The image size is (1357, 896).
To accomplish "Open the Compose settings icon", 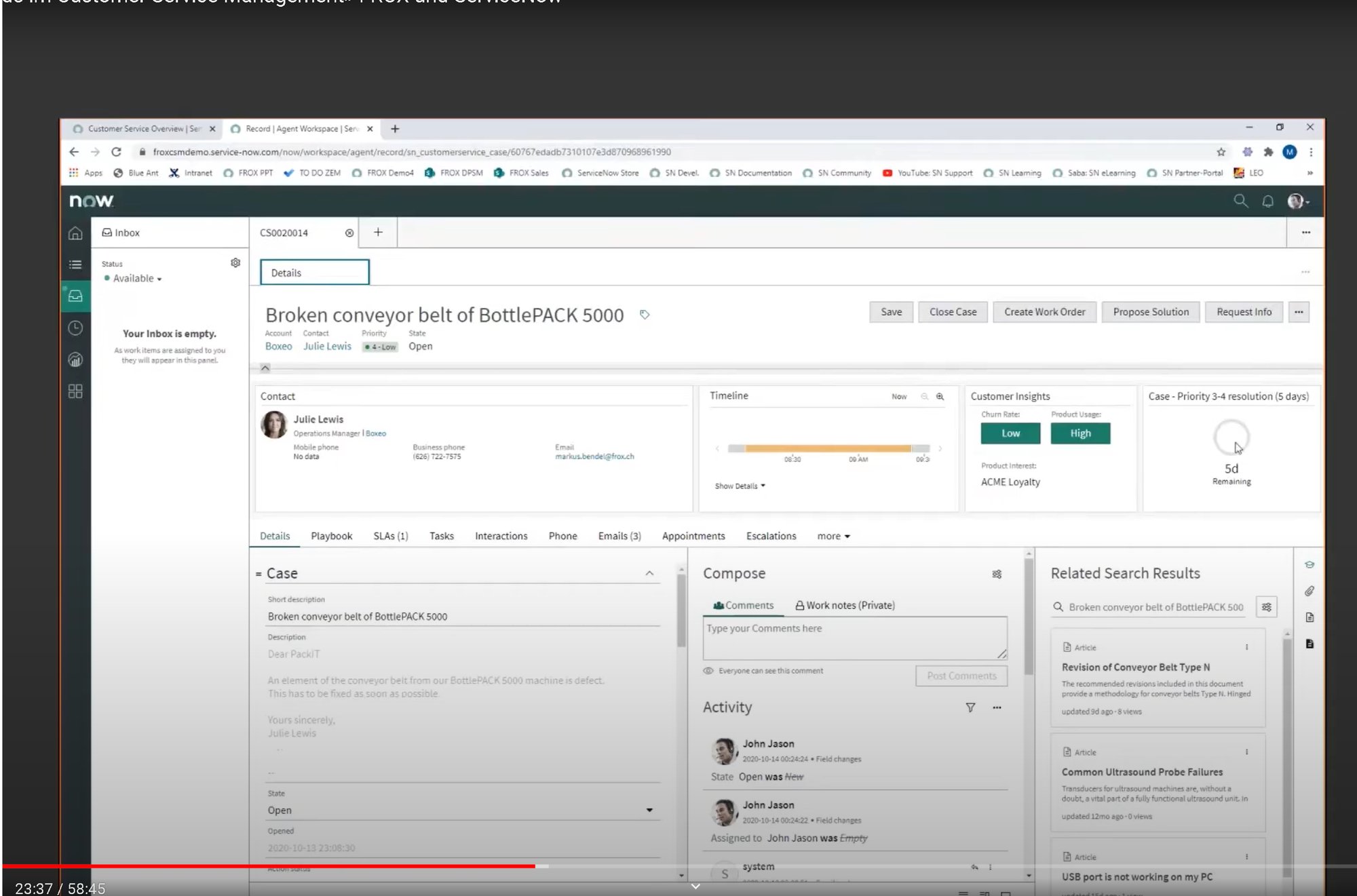I will coord(997,574).
